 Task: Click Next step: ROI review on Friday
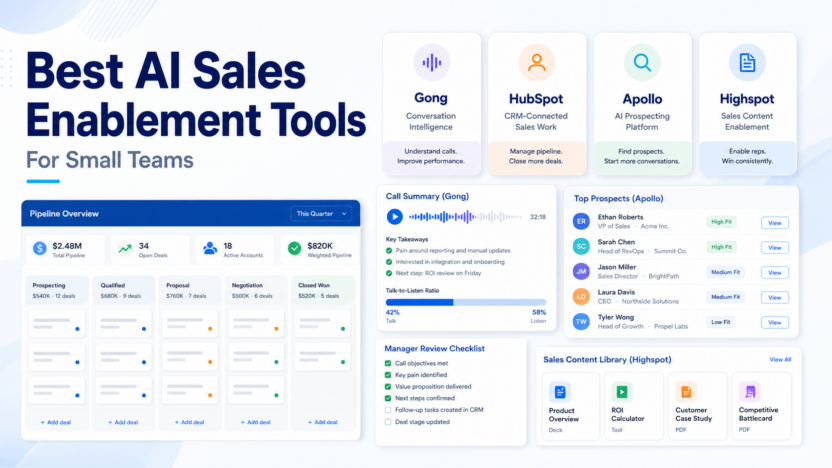pyautogui.click(x=438, y=273)
